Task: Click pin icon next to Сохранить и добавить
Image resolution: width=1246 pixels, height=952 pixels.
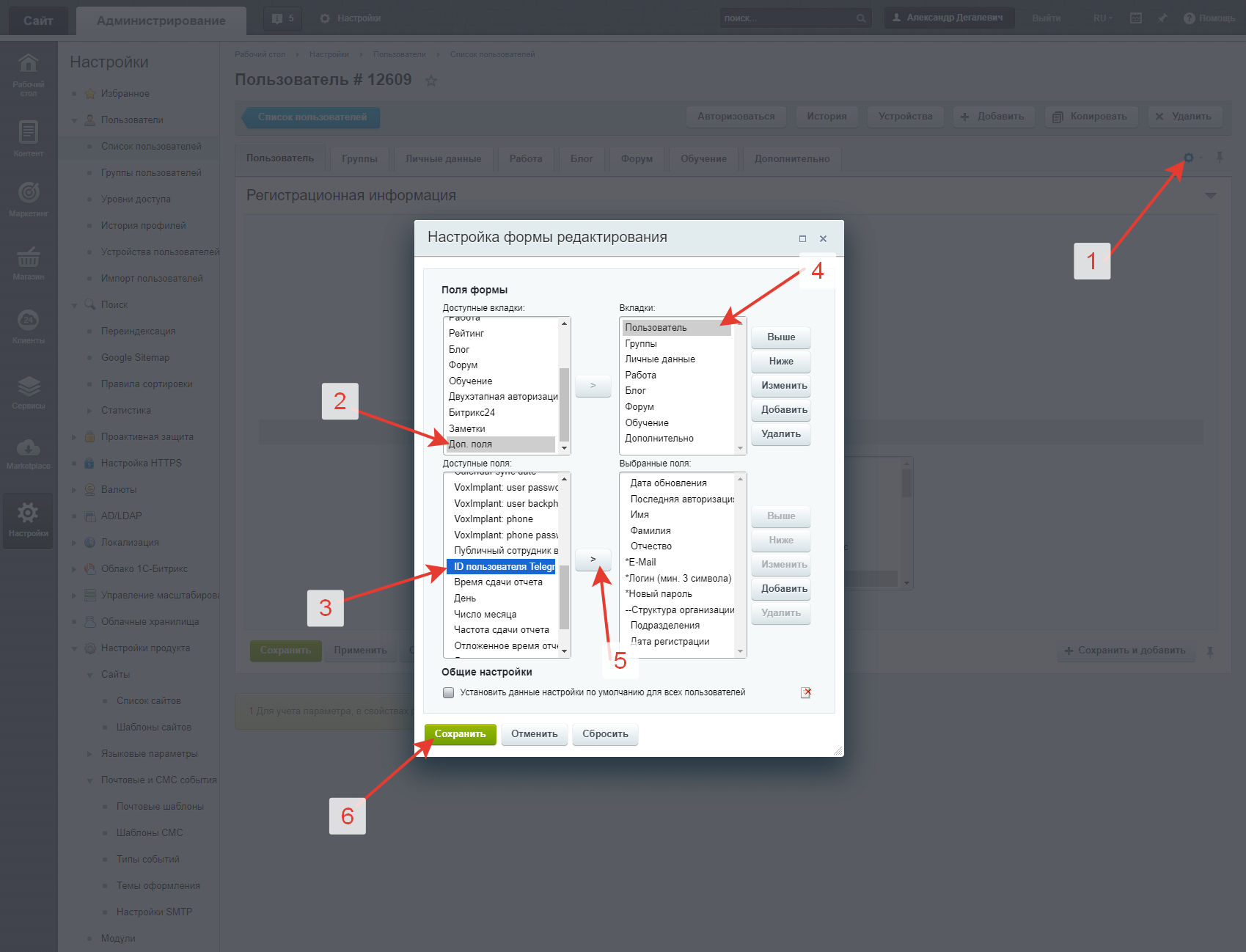Action: [x=1210, y=651]
